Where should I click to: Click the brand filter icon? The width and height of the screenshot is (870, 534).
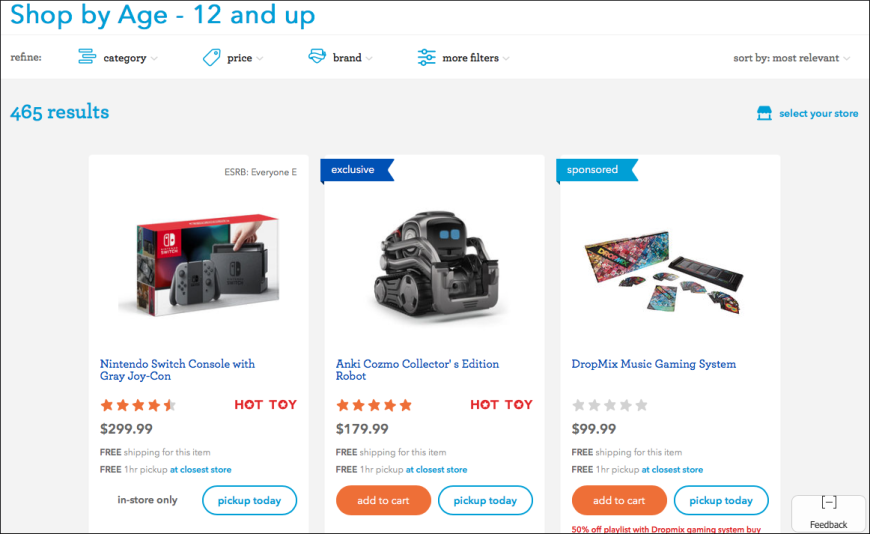317,56
